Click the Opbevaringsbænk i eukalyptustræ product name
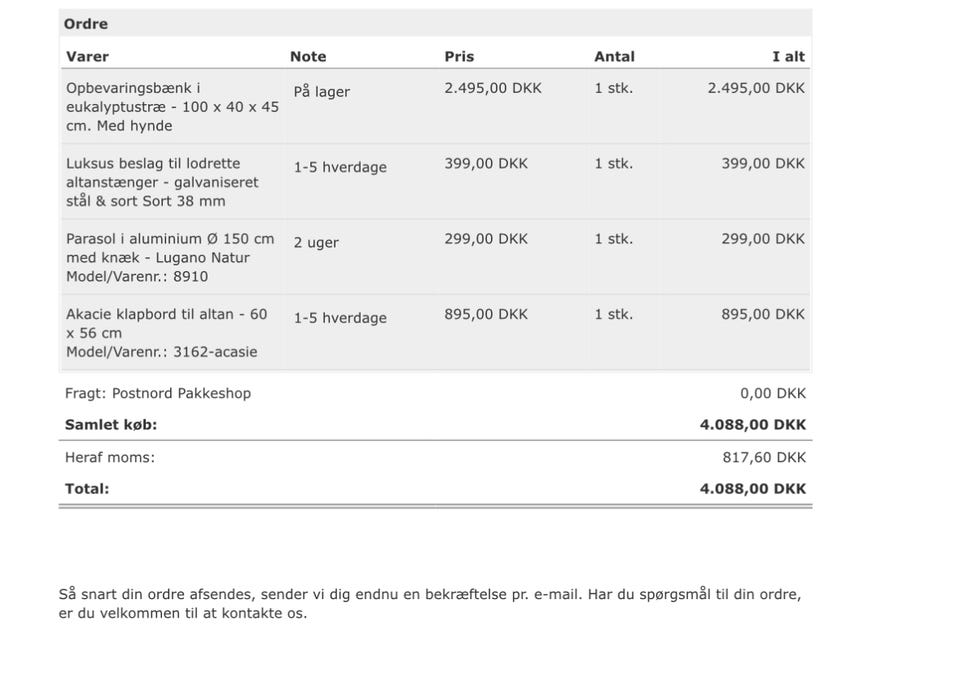The image size is (960, 674). [172, 107]
